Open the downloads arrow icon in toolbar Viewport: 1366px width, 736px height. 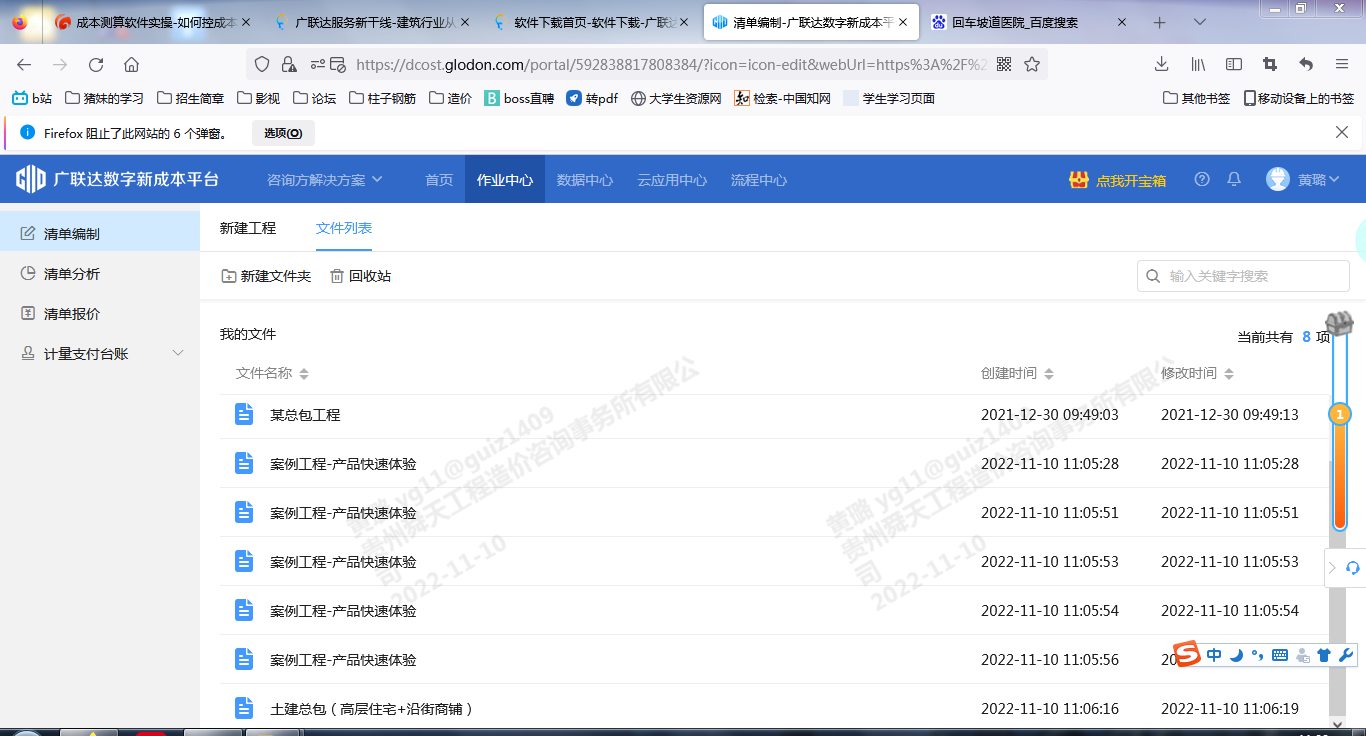1161,64
